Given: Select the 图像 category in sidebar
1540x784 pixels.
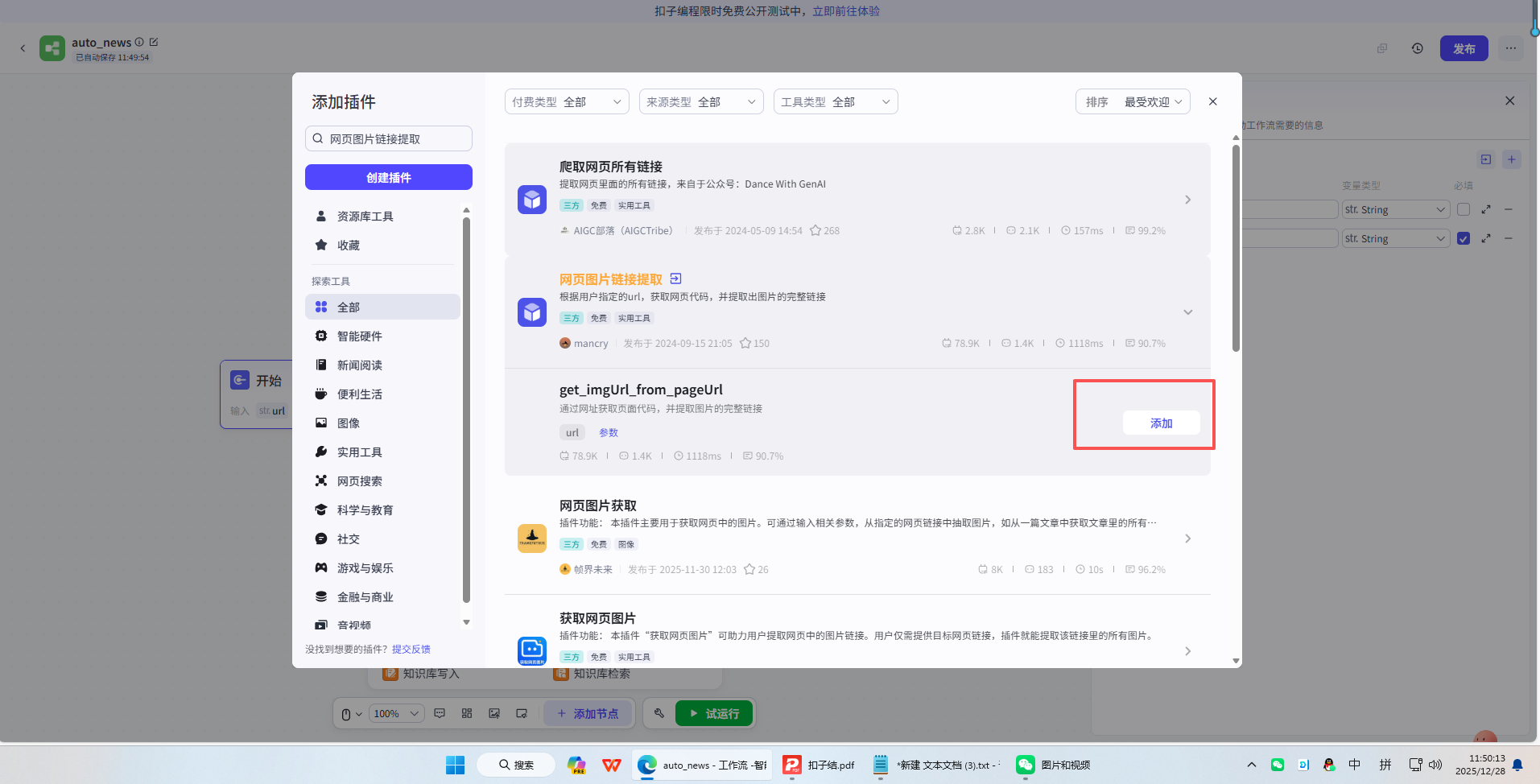Looking at the screenshot, I should pyautogui.click(x=348, y=423).
